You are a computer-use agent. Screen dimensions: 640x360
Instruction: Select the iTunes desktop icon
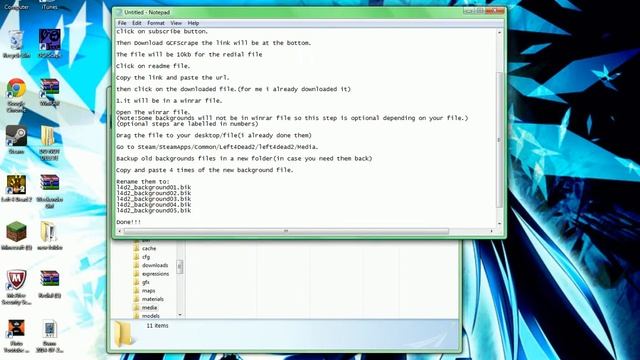pos(49,5)
